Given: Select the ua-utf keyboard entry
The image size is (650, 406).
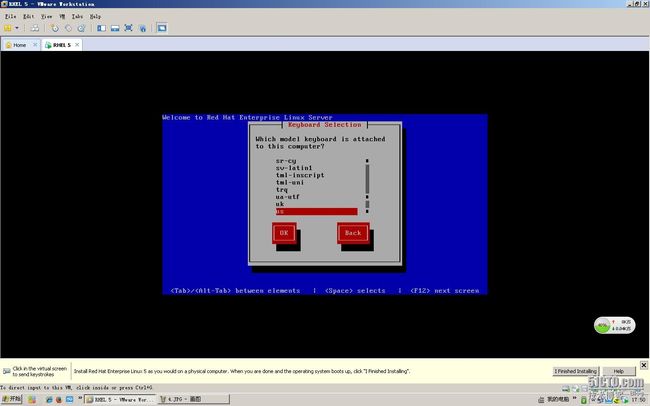Looking at the screenshot, I should click(x=288, y=197).
